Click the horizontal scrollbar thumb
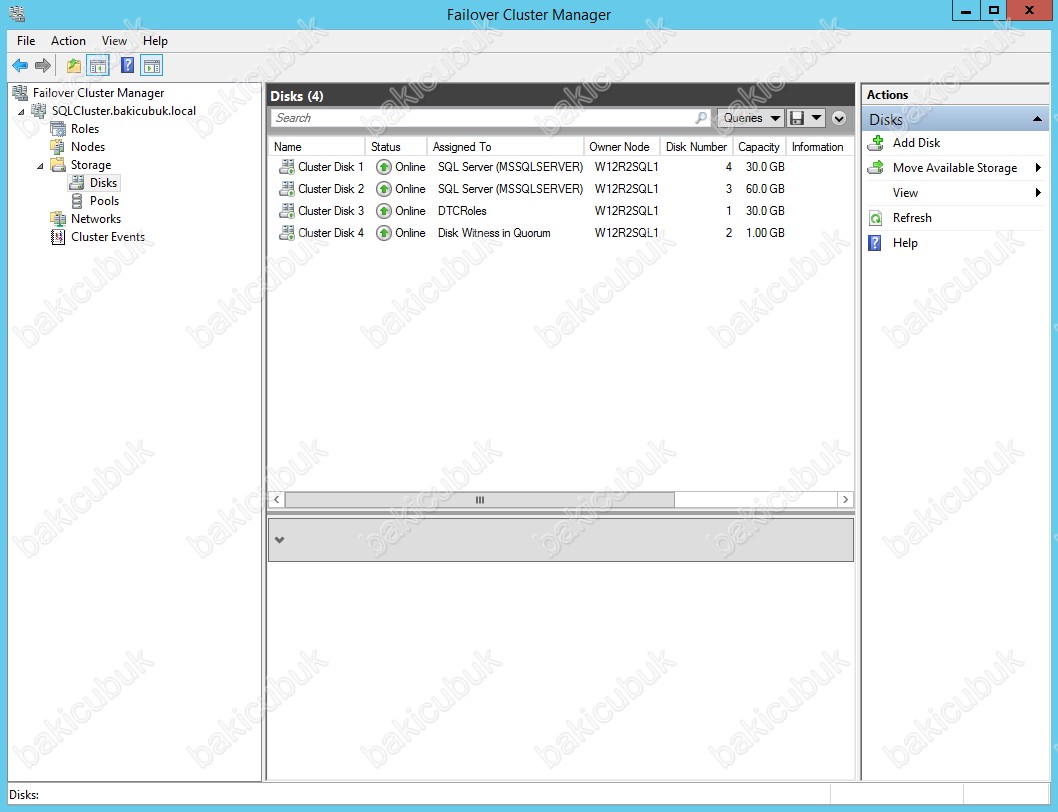Image resolution: width=1058 pixels, height=812 pixels. click(480, 500)
